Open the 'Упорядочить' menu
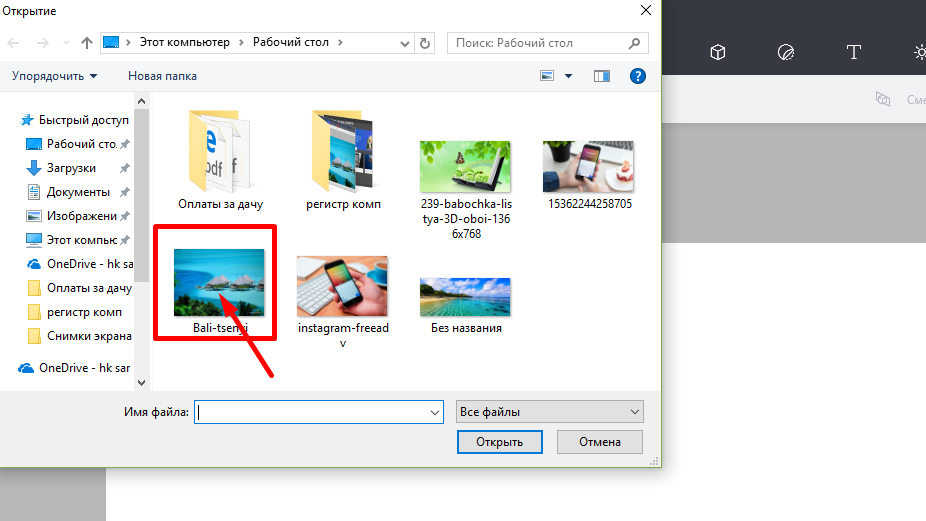Screen dimensions: 926x521 [x=54, y=76]
